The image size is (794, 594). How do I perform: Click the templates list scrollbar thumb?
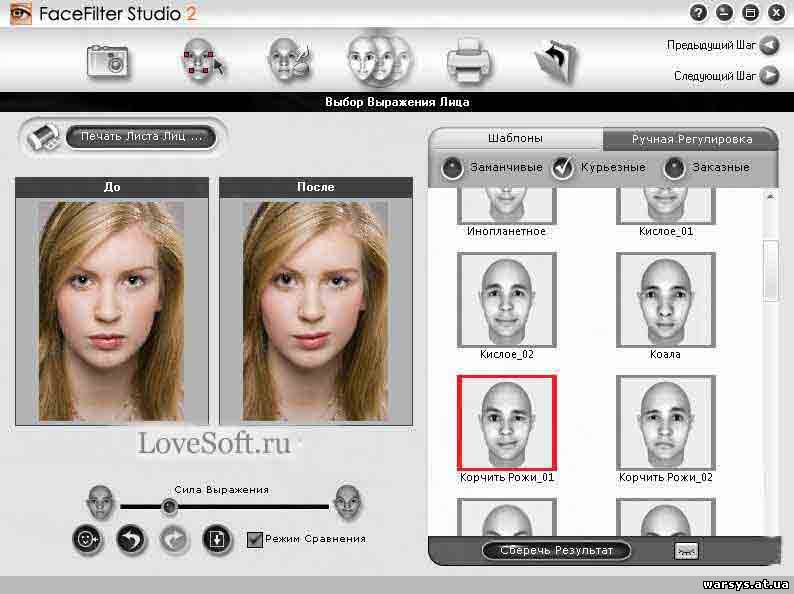pyautogui.click(x=771, y=271)
